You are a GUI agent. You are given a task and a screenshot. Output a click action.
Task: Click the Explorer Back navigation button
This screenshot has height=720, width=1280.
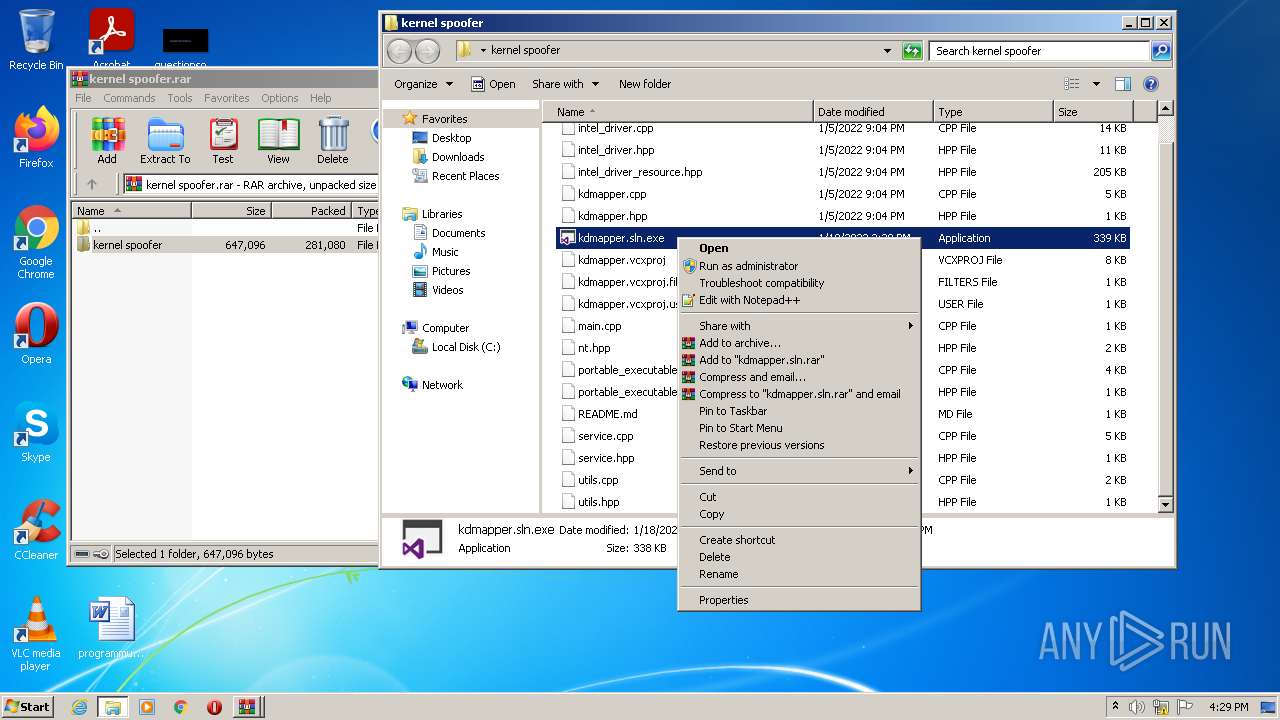[x=399, y=51]
